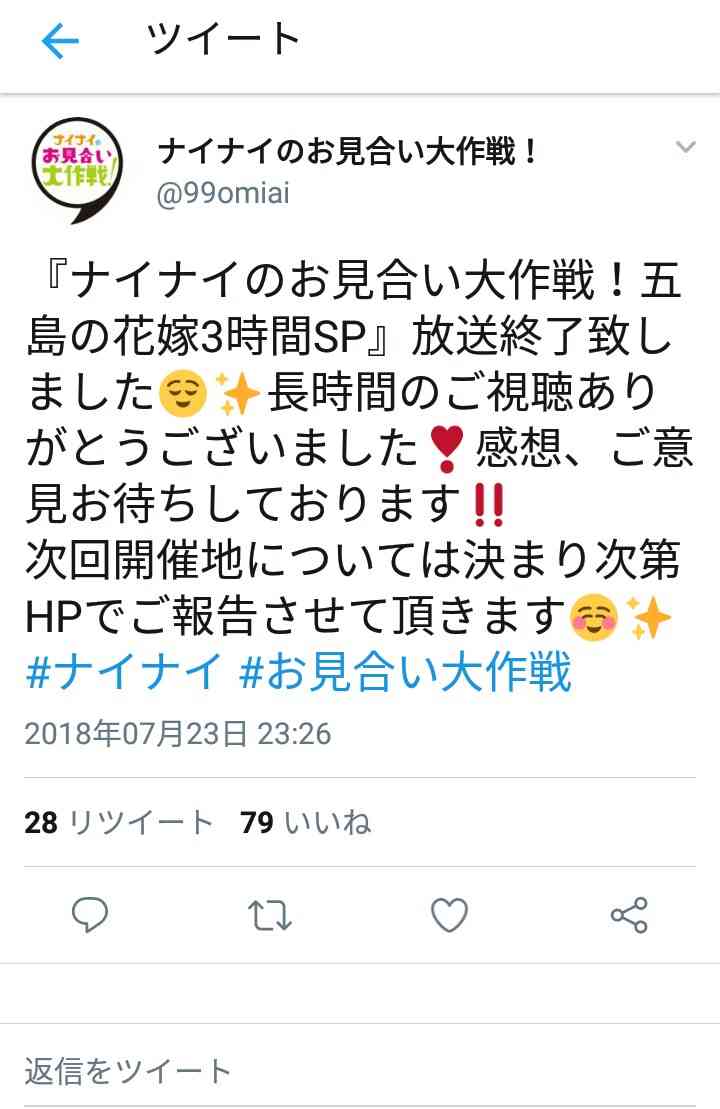Viewport: 720px width, 1109px height.
Task: Click the tweet timestamp 2018年07月23日 23:26
Action: coord(178,734)
